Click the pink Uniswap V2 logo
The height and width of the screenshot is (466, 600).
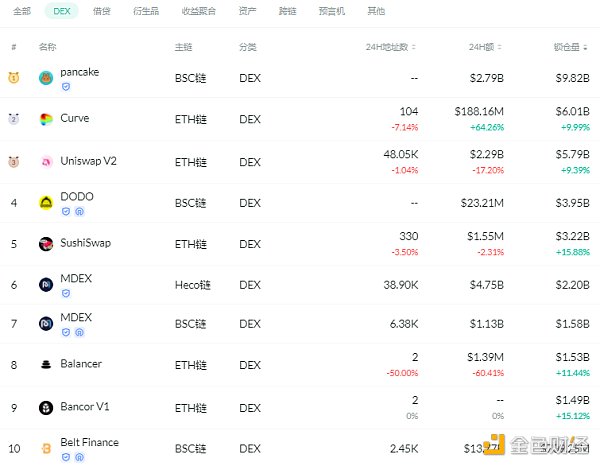[46, 162]
